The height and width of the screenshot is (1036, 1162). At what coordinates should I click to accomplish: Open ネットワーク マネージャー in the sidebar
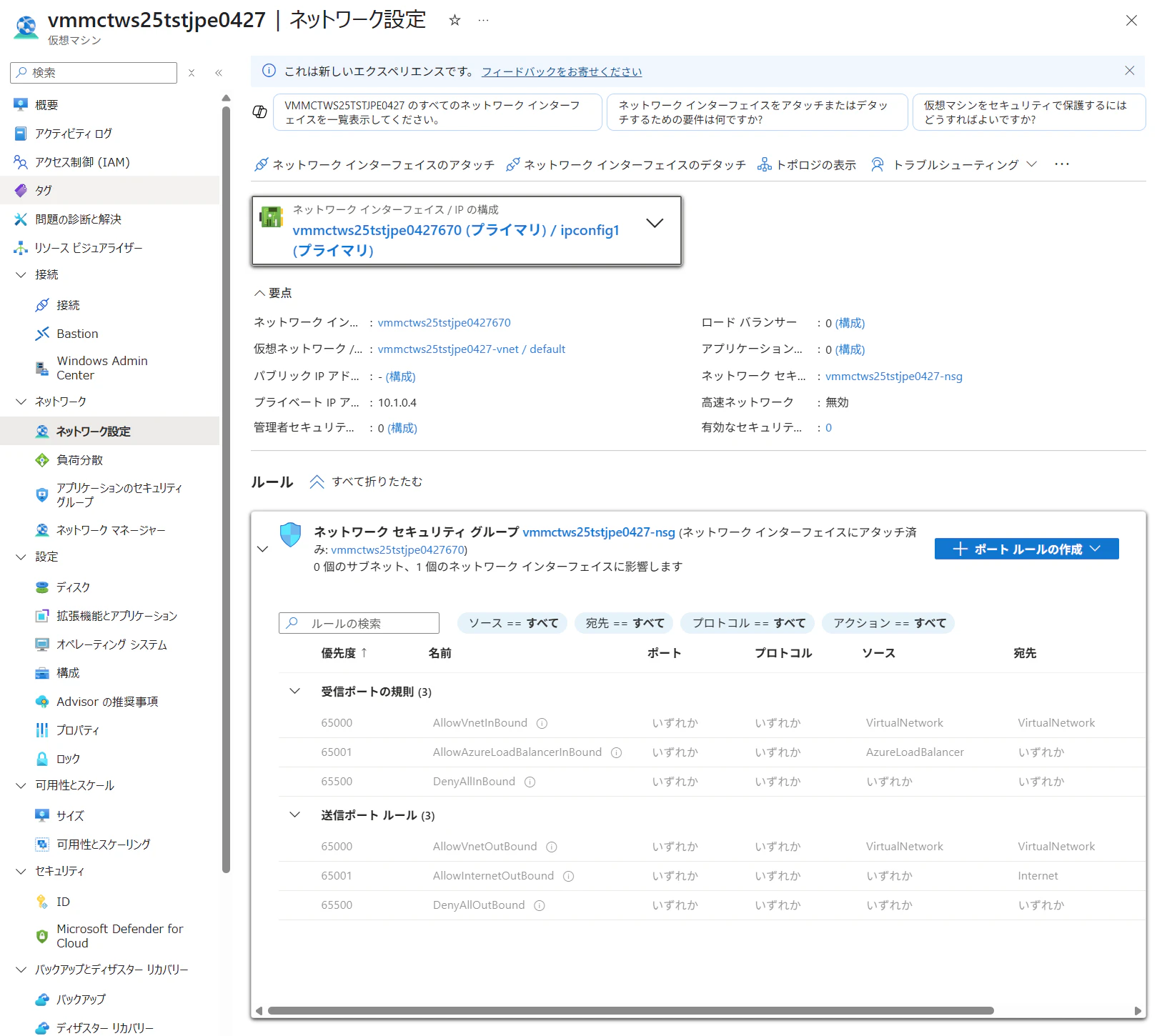click(109, 530)
